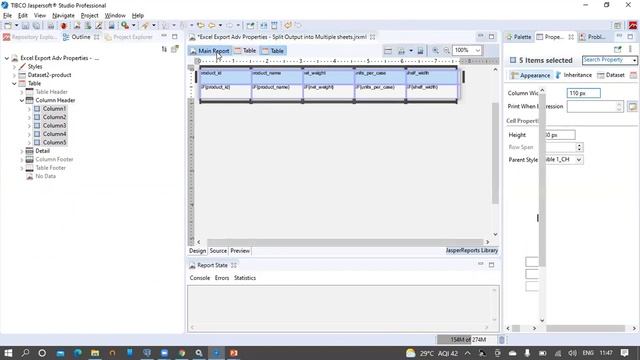Click the Open Perspective icon at top right
This screenshot has height=360, width=640.
(618, 26)
